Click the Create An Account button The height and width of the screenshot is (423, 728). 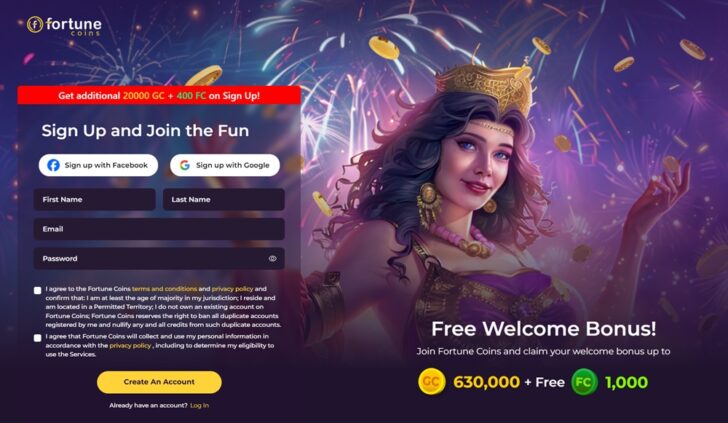pyautogui.click(x=159, y=382)
